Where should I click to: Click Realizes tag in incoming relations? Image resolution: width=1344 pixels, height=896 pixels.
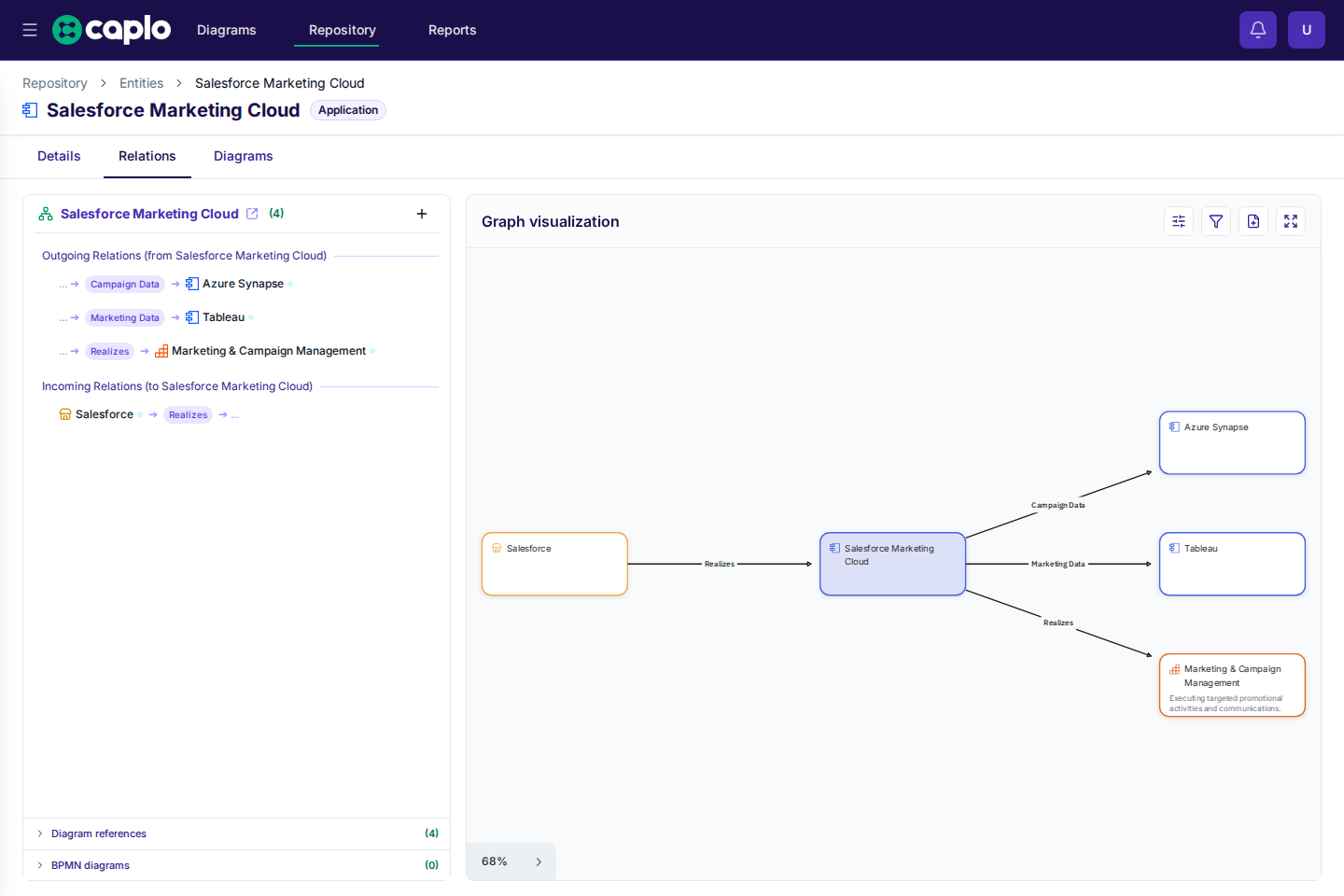pos(189,414)
